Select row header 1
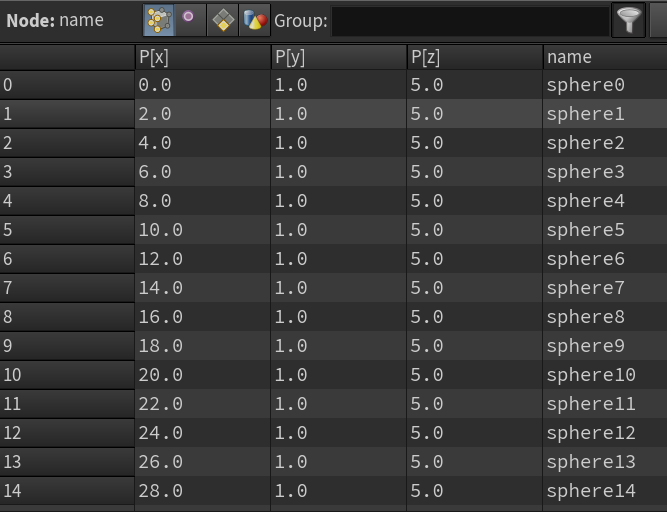Image resolution: width=667 pixels, height=512 pixels. click(67, 114)
